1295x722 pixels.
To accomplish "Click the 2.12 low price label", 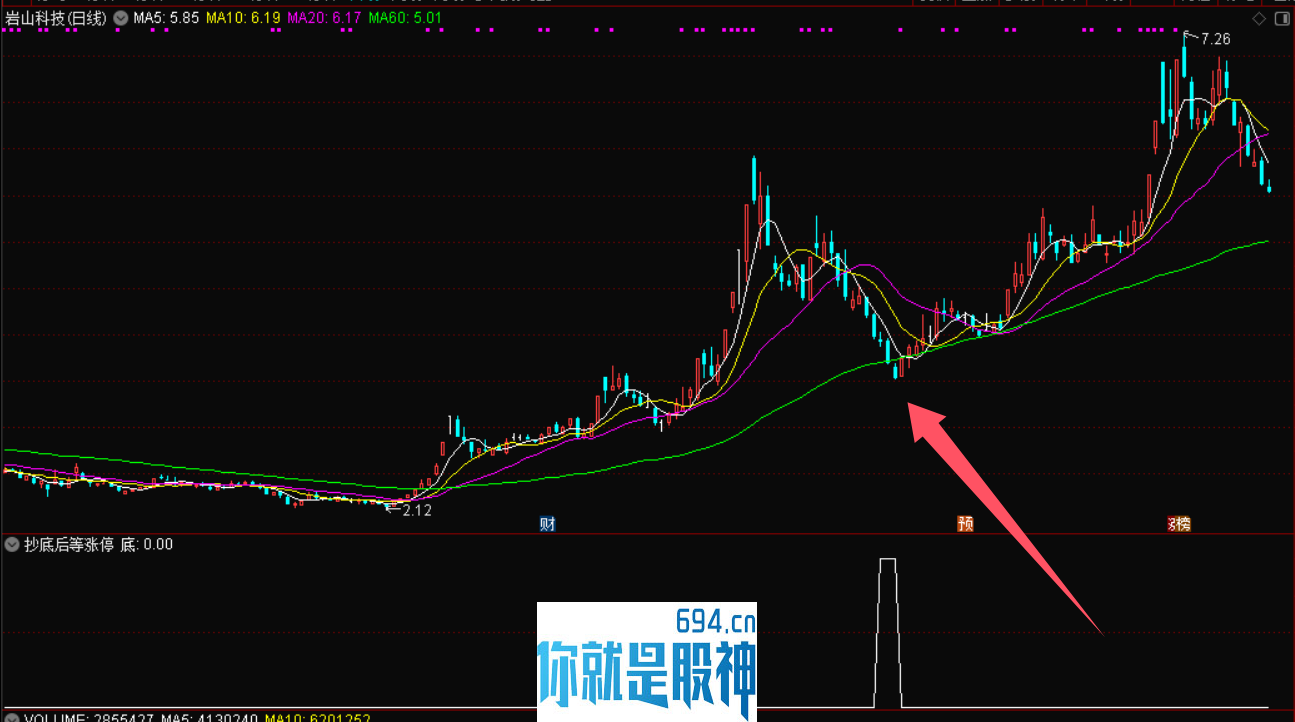I will click(x=416, y=510).
